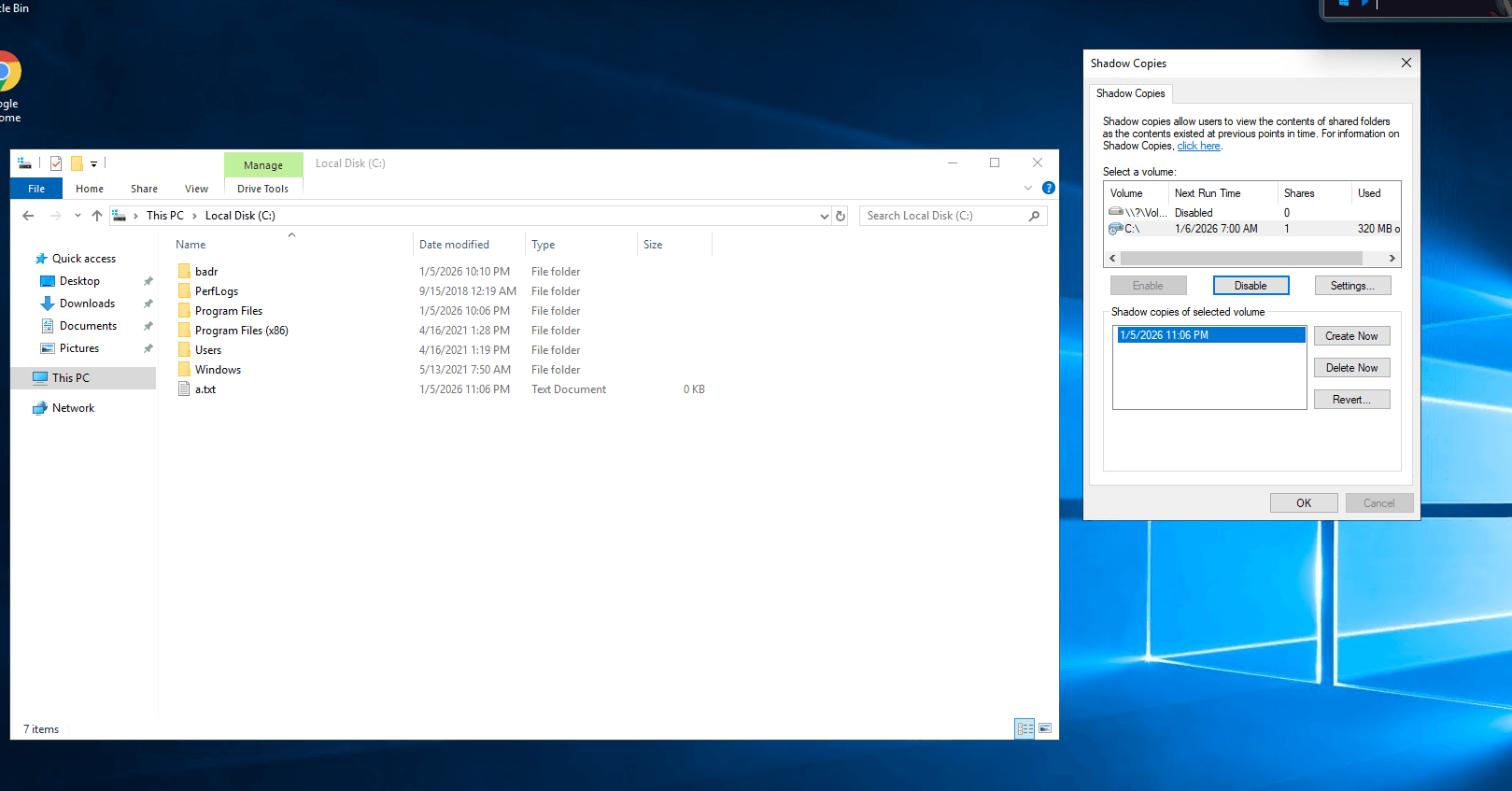
Task: Select the Downloads folder in Quick access
Action: (87, 304)
